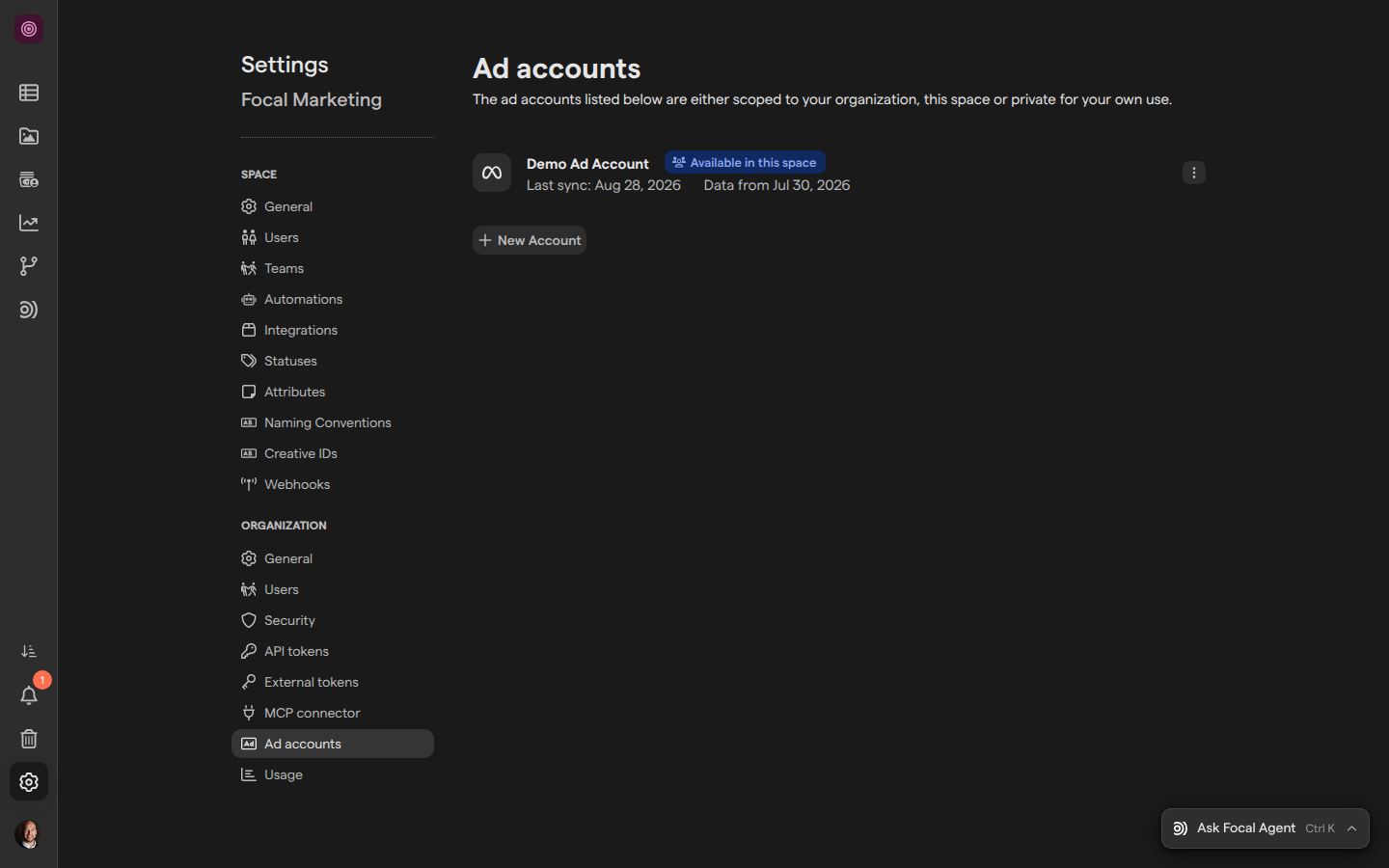Go to Teams settings
Screen dimensions: 1389x868
[x=333, y=268]
